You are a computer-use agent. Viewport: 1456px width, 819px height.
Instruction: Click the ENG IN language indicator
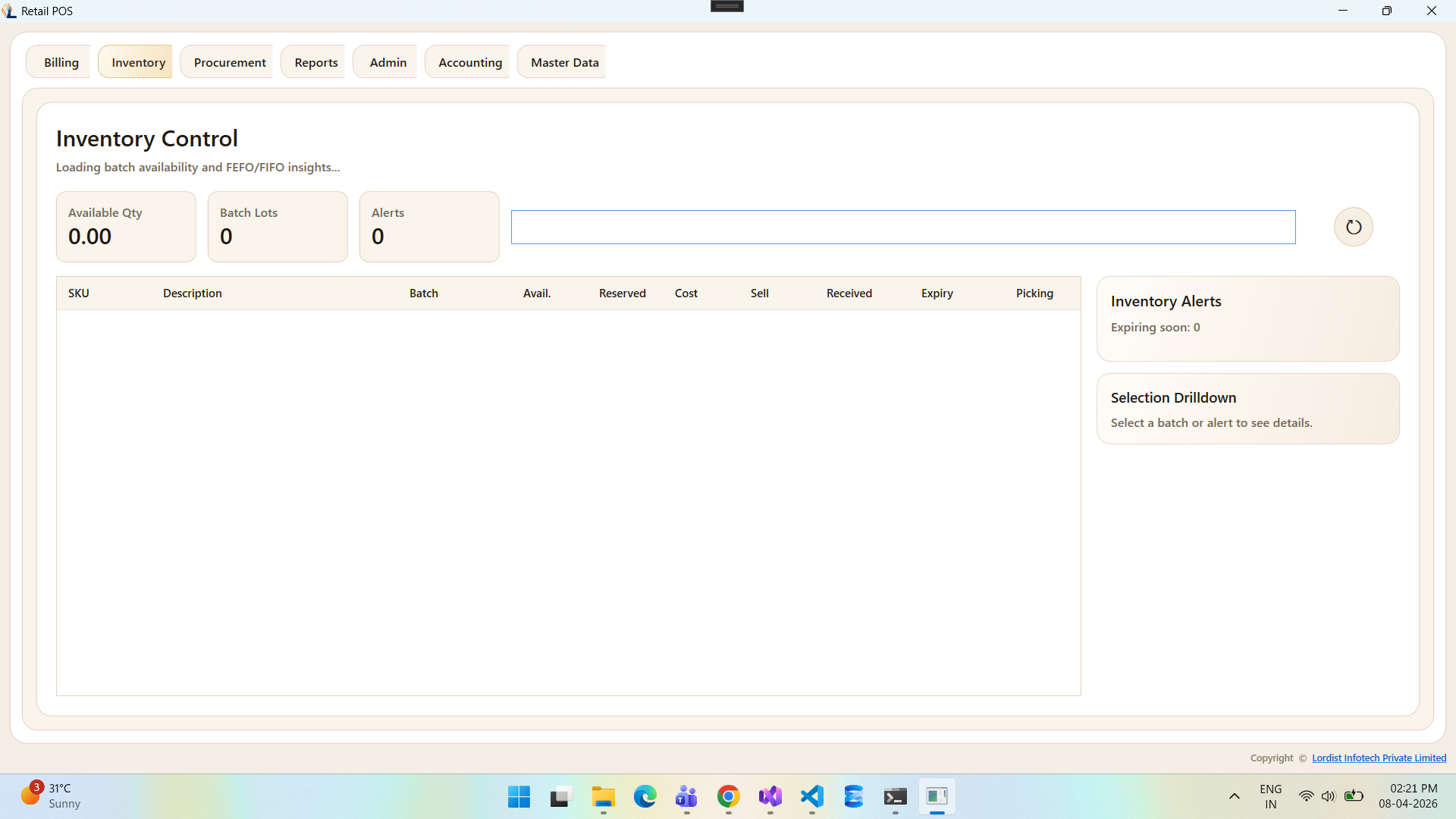click(1271, 796)
